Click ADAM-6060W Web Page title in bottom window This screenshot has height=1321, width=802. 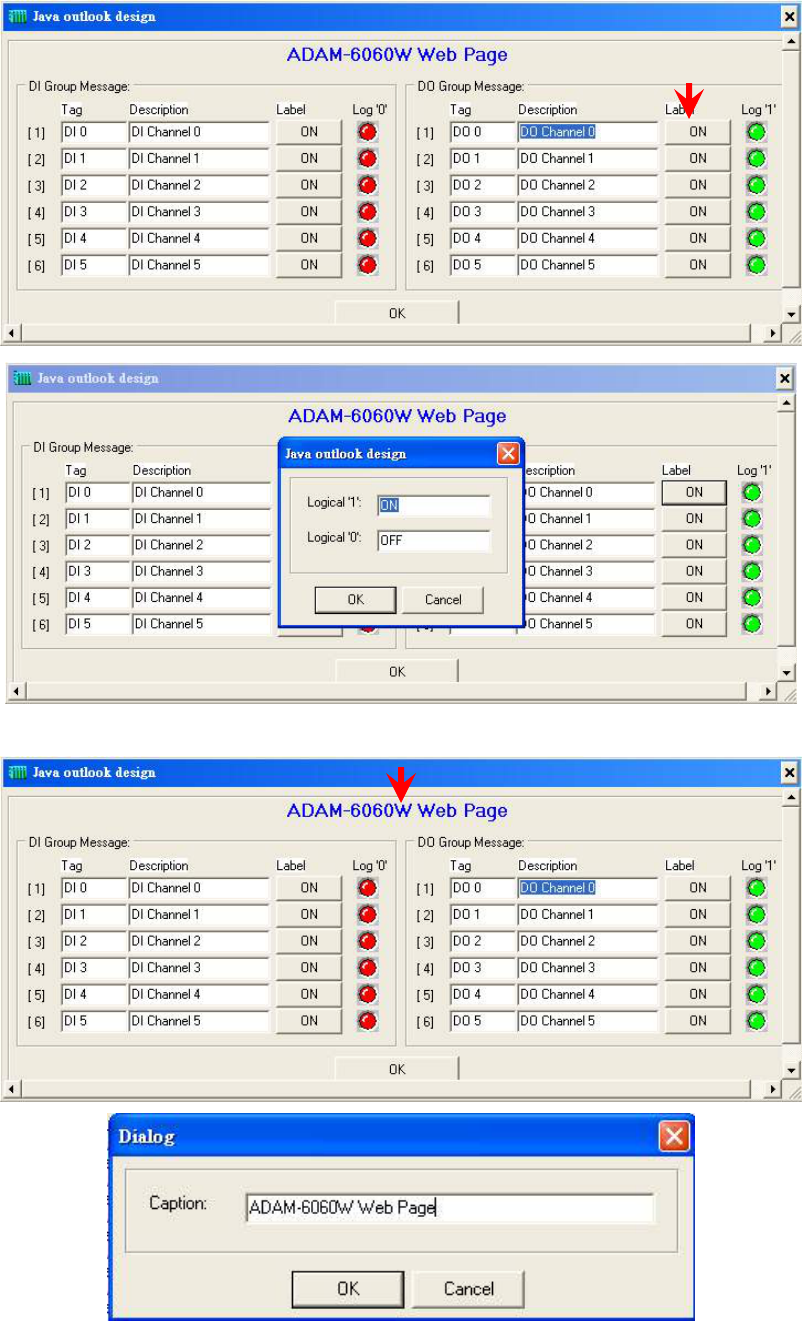pyautogui.click(x=397, y=811)
